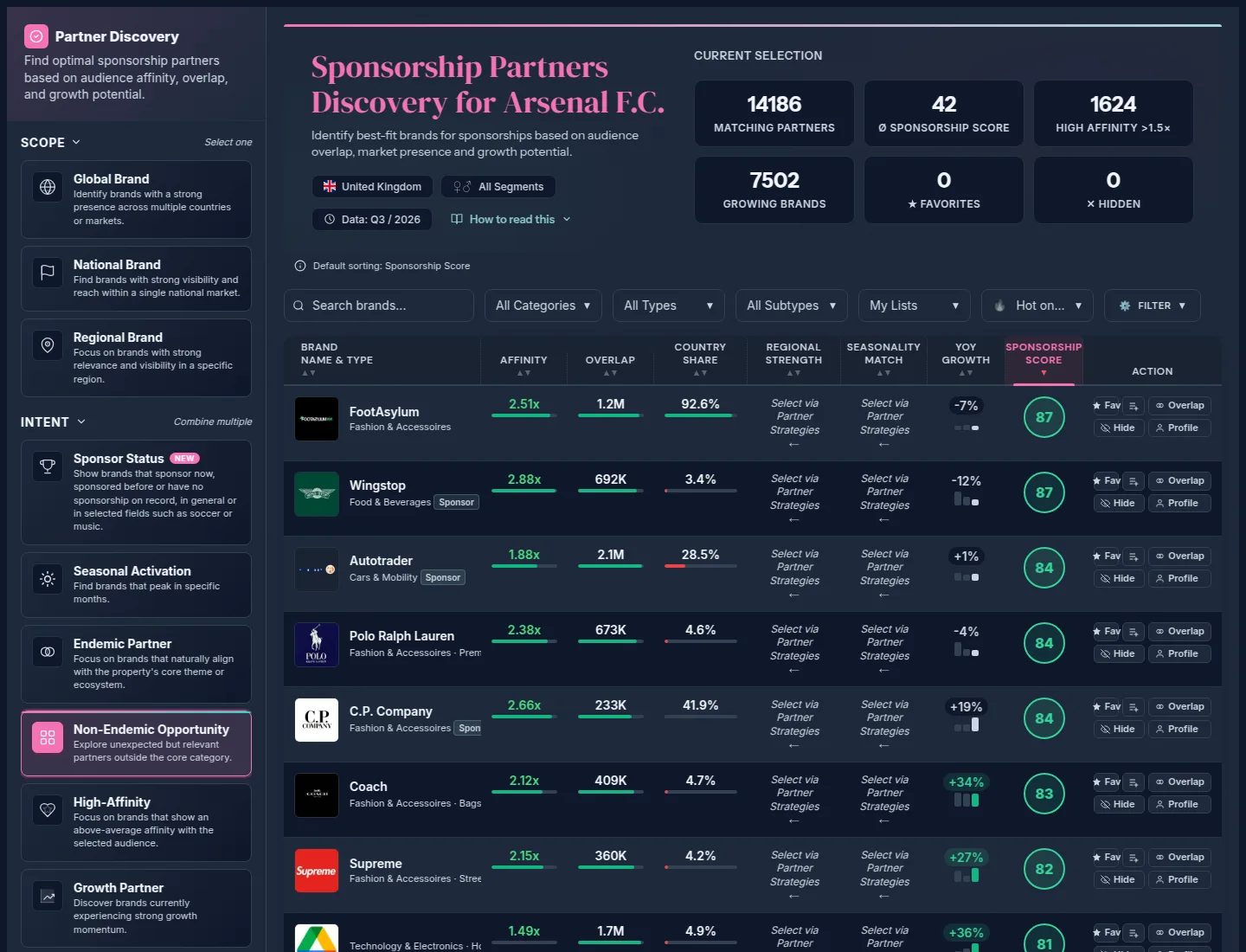
Task: Click the add-to-list icon in FootAsylum row
Action: 1134,405
